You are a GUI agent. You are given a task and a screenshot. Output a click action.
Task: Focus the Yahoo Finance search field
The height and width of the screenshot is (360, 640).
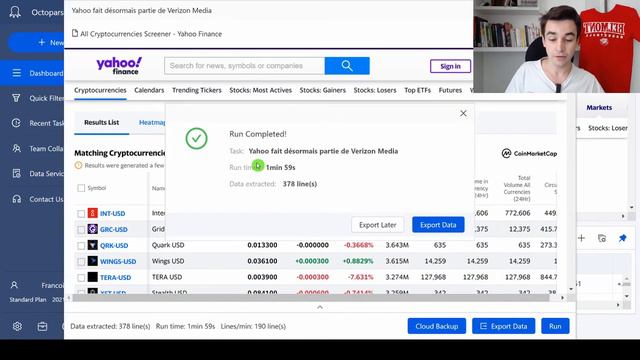tap(244, 66)
